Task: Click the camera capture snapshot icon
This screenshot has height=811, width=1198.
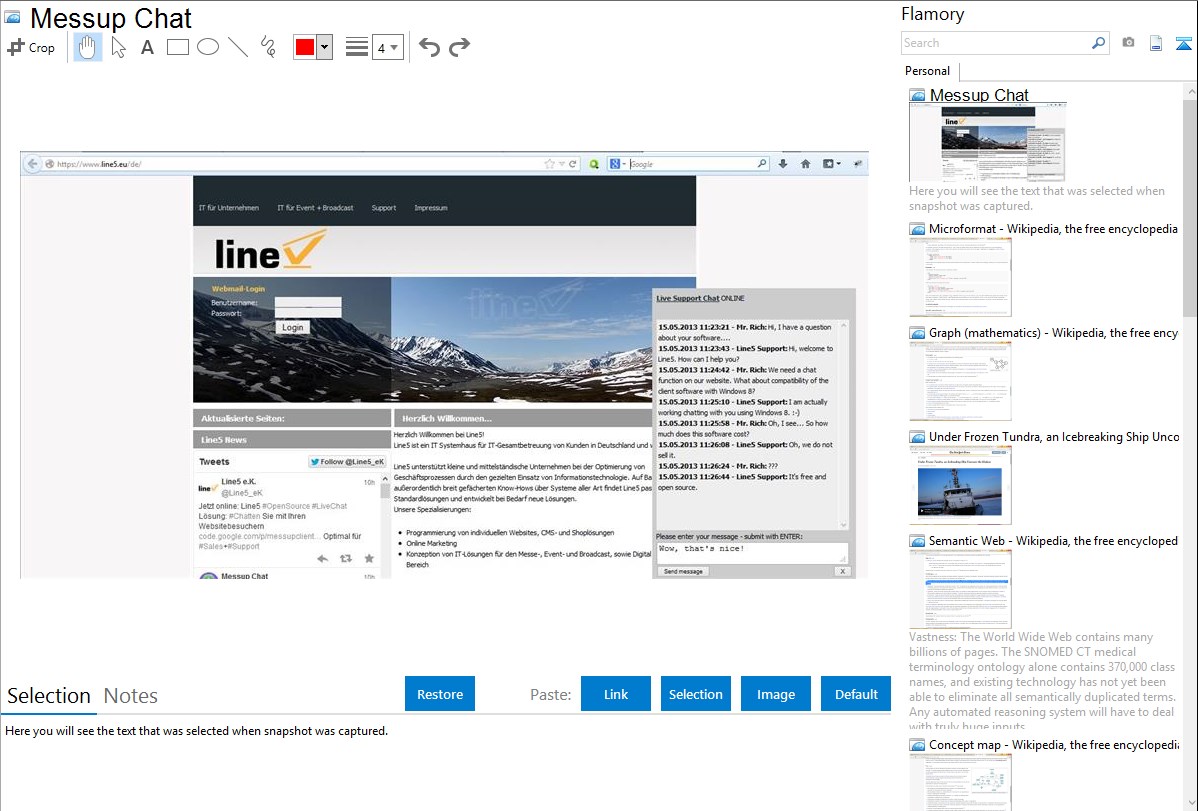Action: point(1128,43)
